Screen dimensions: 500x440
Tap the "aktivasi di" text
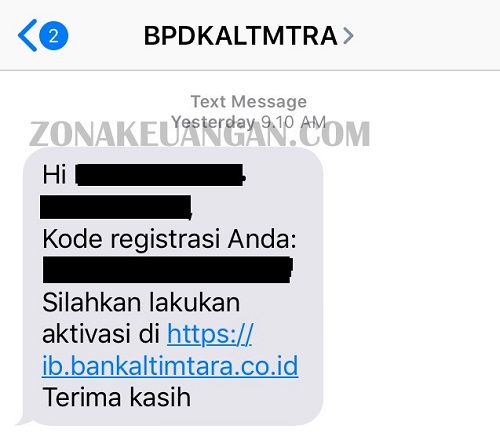[101, 334]
